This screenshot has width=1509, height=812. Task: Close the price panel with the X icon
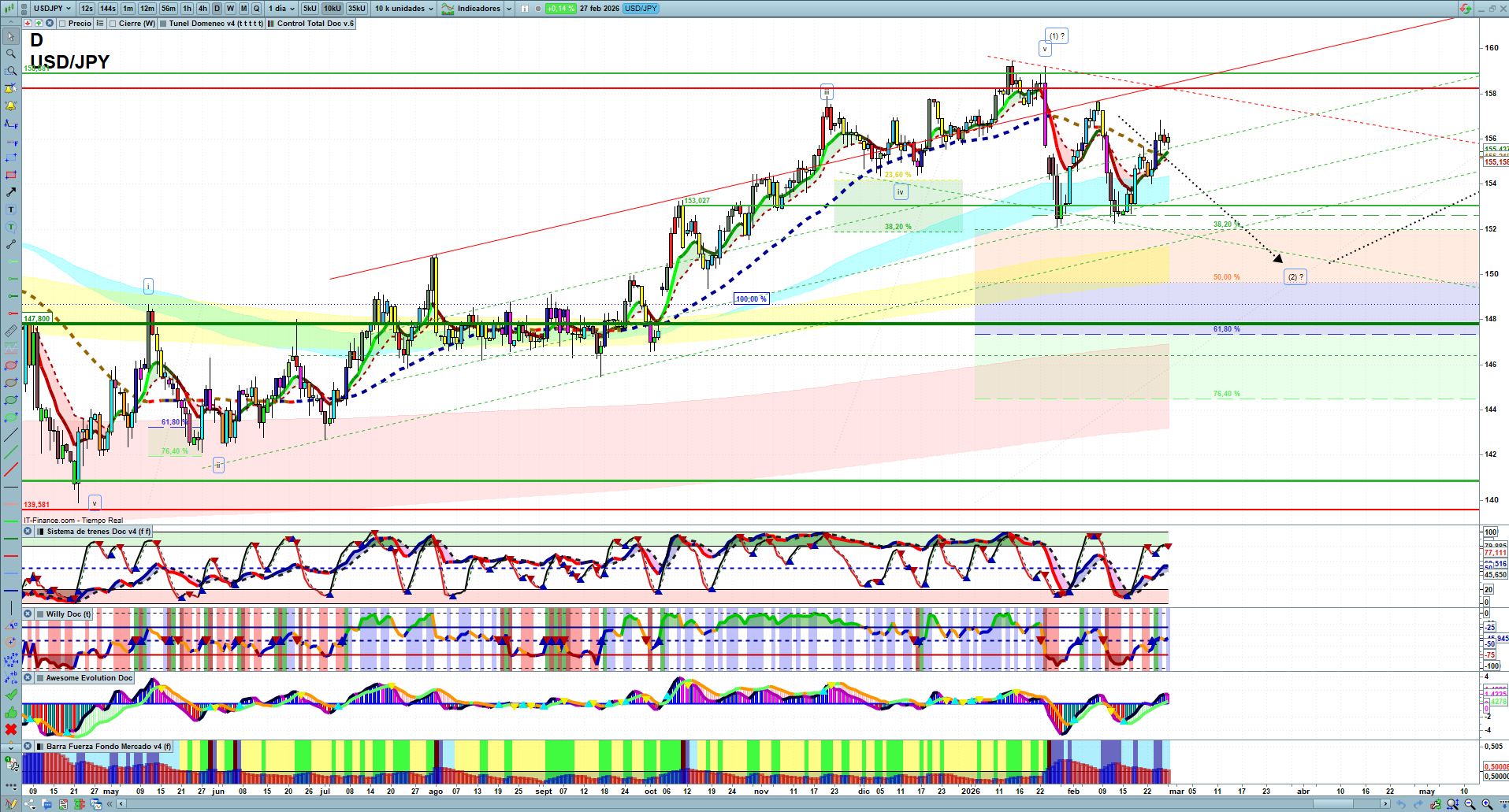pos(50,24)
